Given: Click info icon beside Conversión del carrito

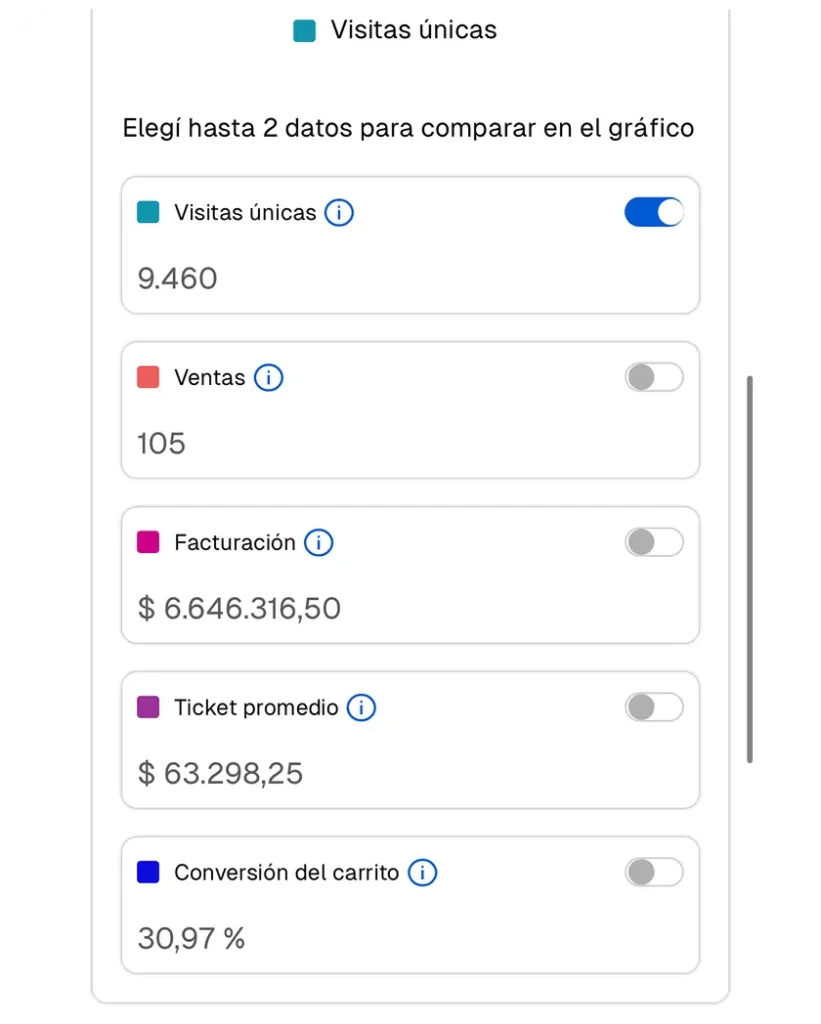Looking at the screenshot, I should tap(422, 873).
